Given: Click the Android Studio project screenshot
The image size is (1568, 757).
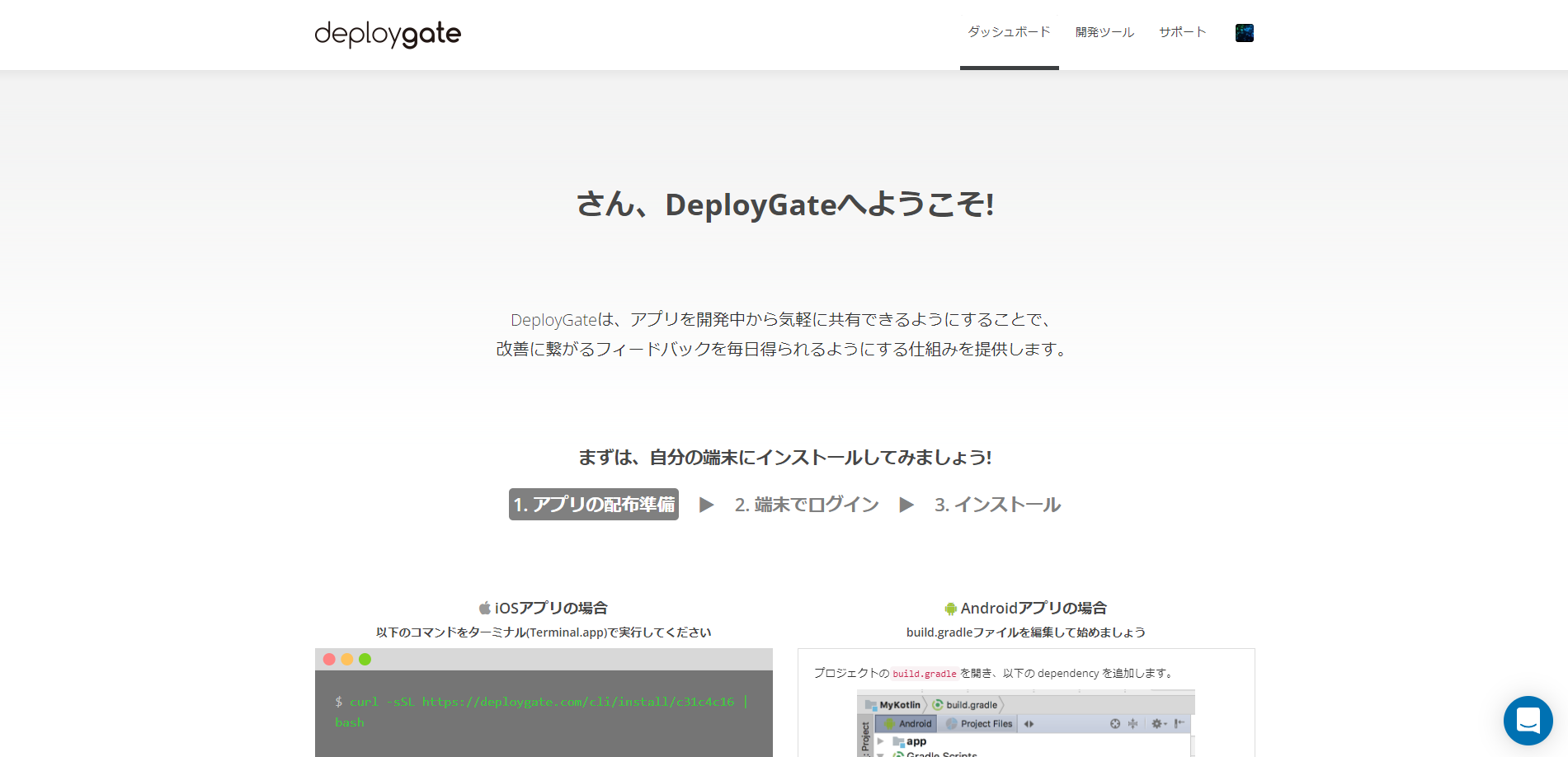Looking at the screenshot, I should click(x=1026, y=723).
